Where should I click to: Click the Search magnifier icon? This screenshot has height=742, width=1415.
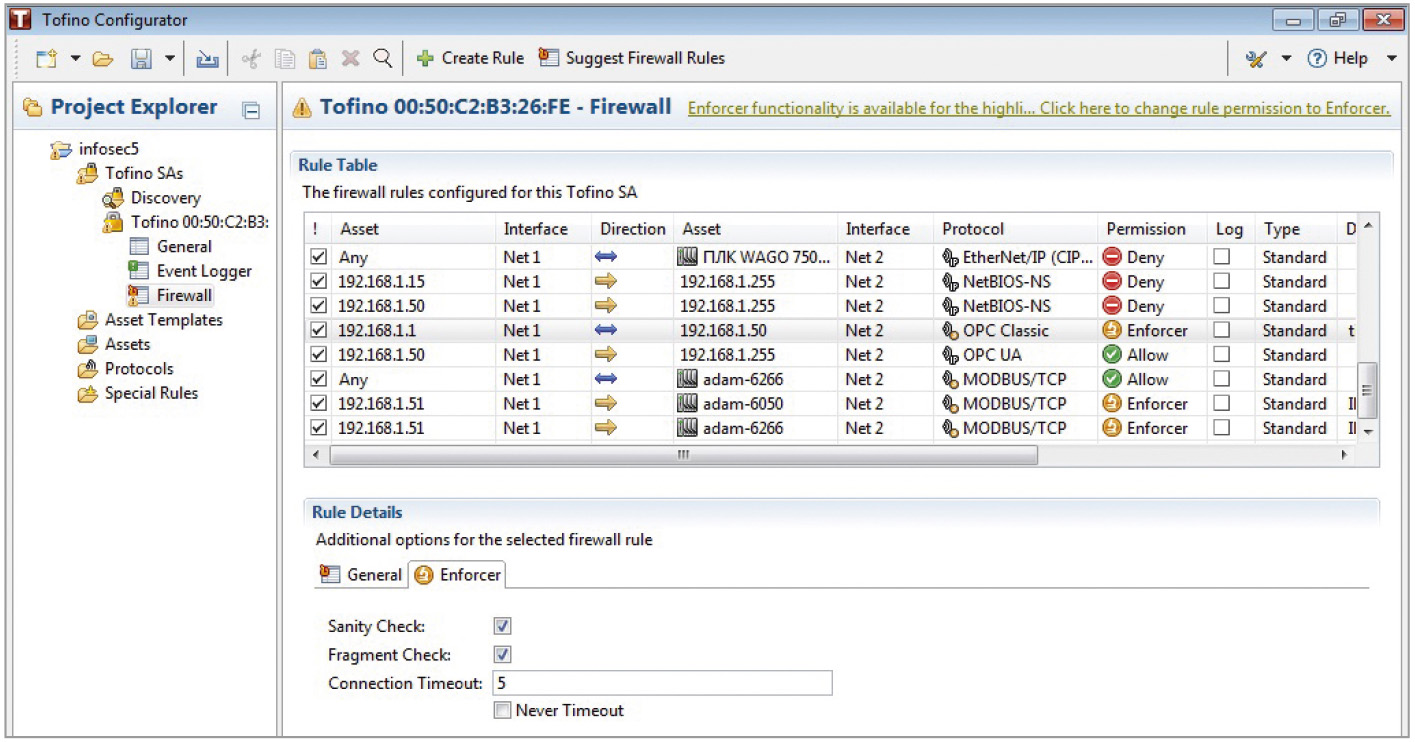(x=382, y=59)
